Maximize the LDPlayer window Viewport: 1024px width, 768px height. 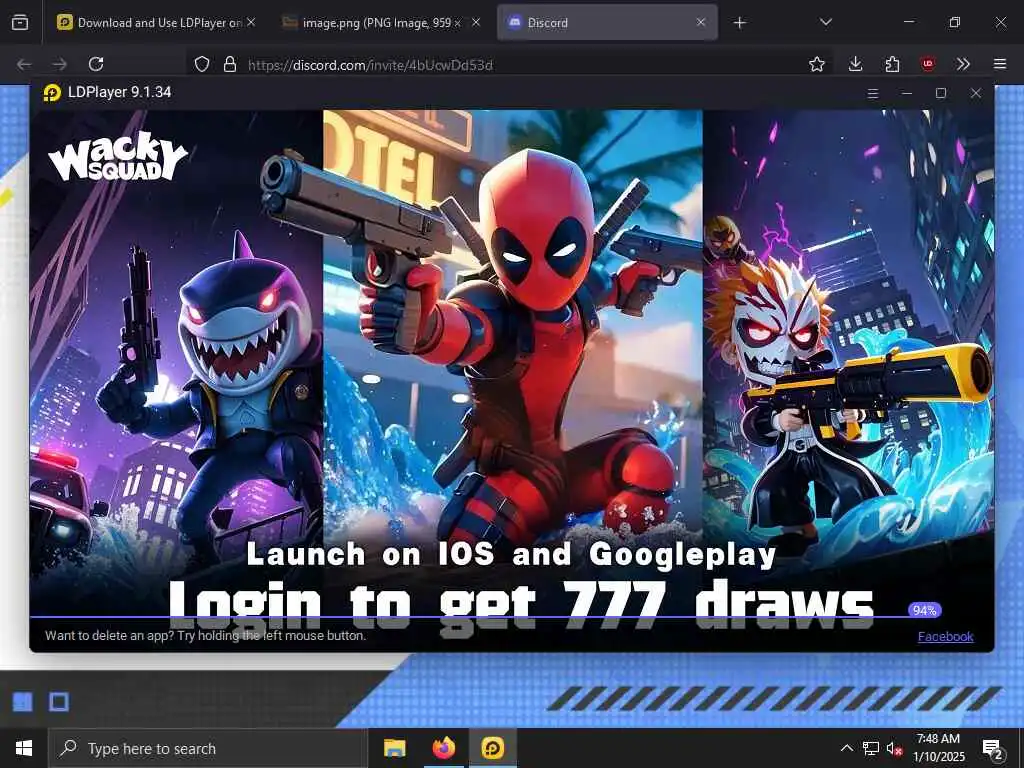click(941, 93)
